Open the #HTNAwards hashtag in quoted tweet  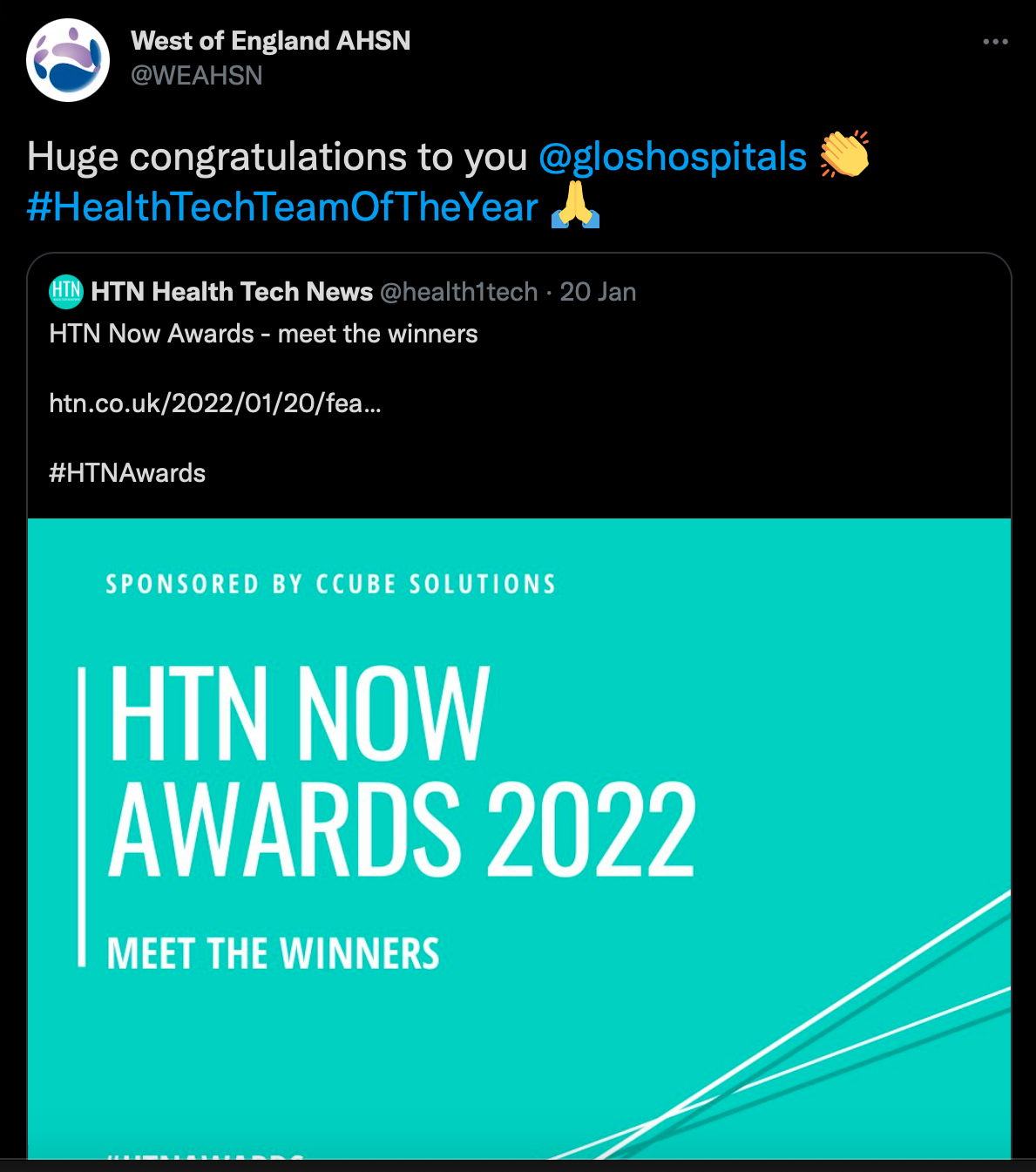tap(127, 473)
